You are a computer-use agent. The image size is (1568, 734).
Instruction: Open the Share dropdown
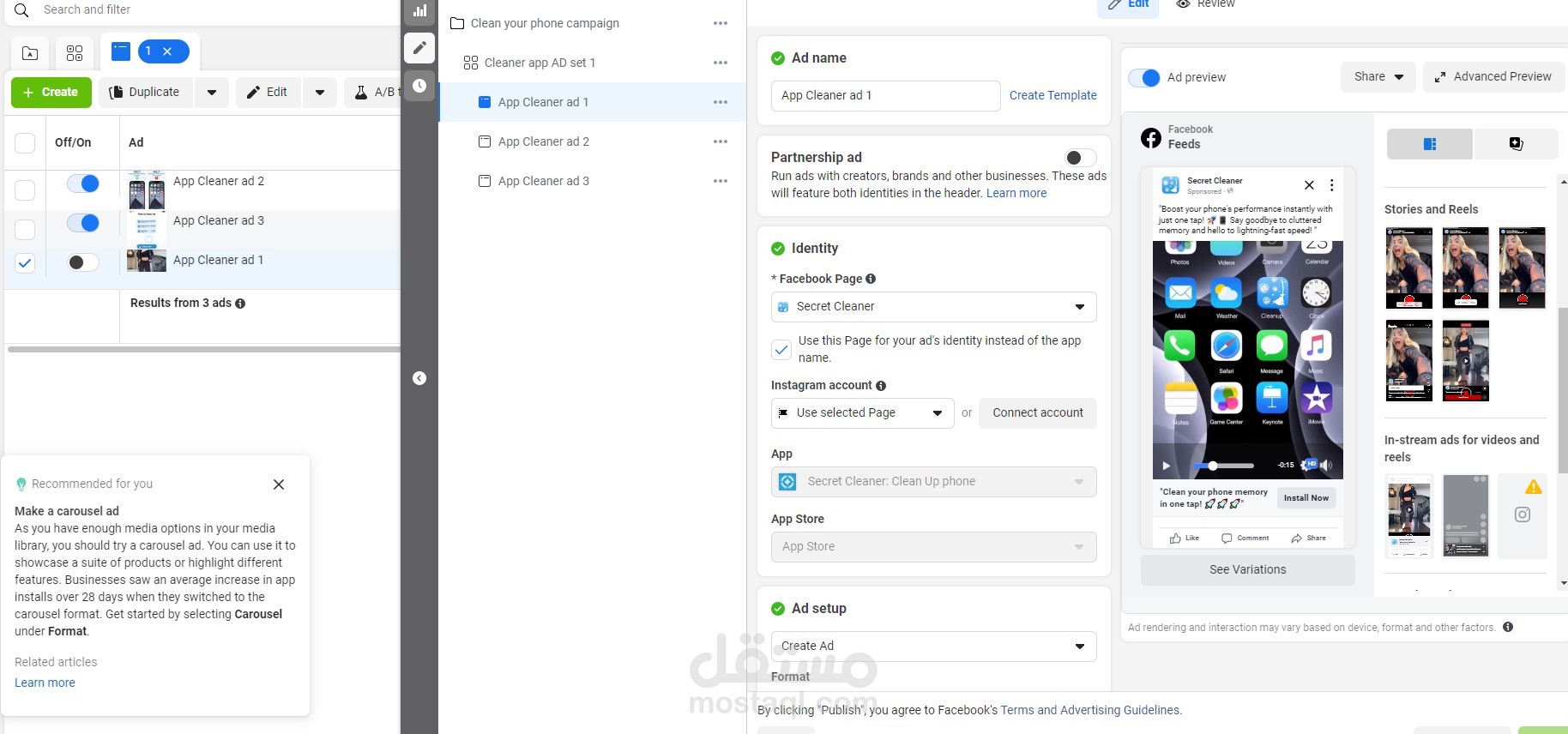pos(1378,77)
